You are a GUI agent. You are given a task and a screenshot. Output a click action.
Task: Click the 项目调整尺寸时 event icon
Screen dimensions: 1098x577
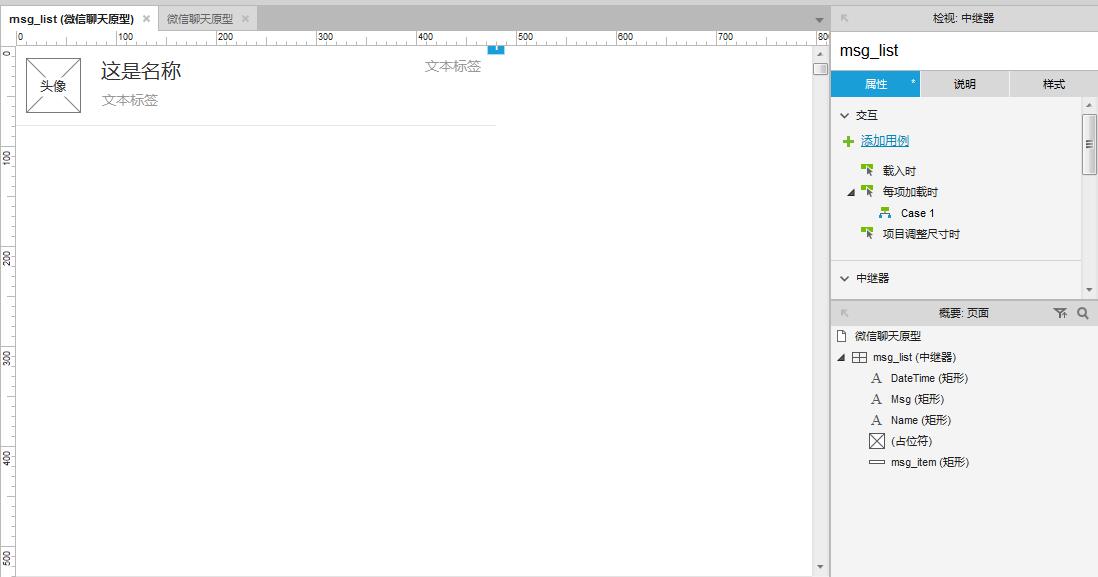click(867, 232)
